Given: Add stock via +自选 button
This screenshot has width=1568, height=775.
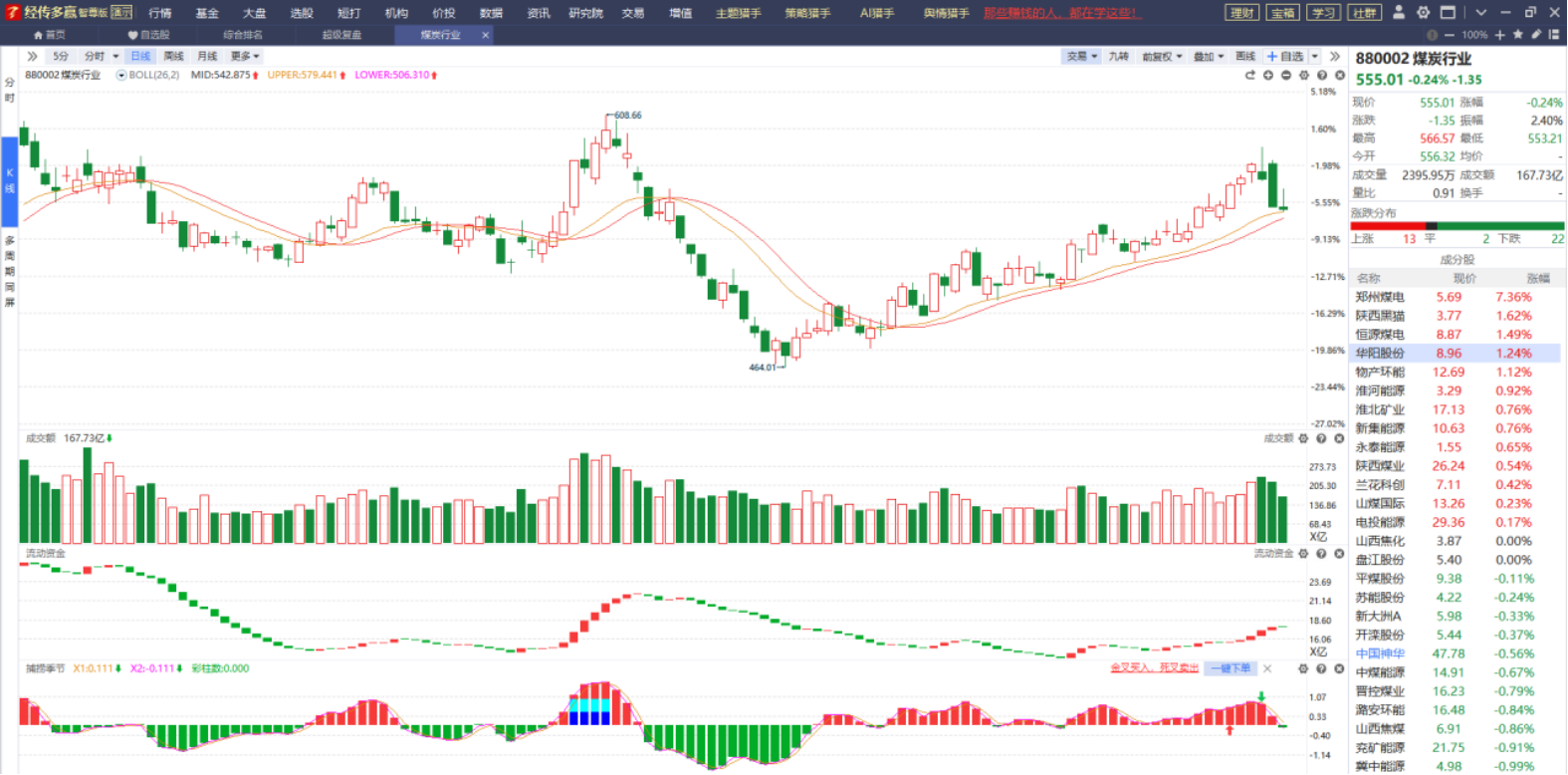Looking at the screenshot, I should pos(1284,57).
